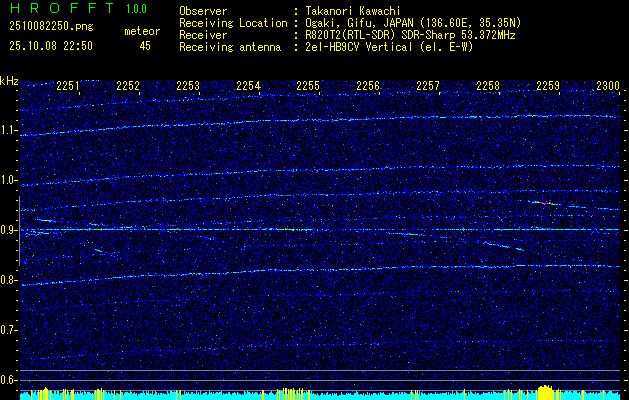Click the meteor count value 45

(145, 45)
